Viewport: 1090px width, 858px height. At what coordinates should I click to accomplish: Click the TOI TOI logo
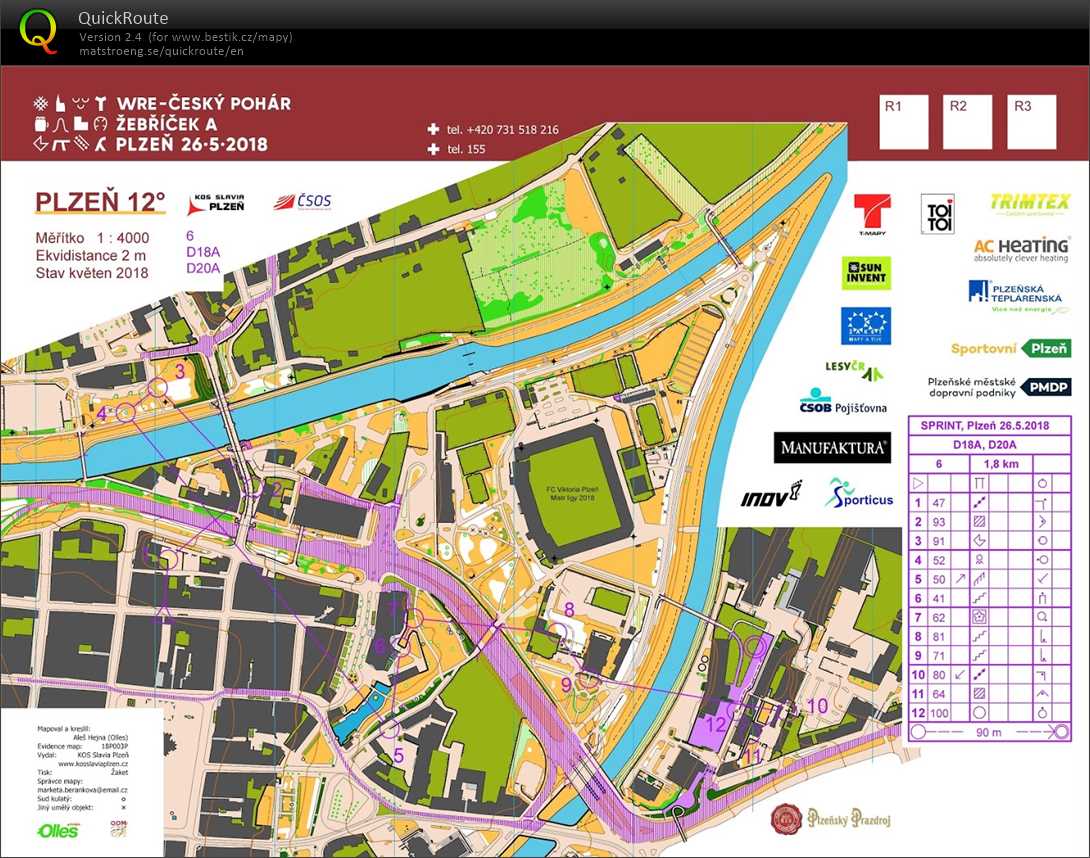coord(937,214)
